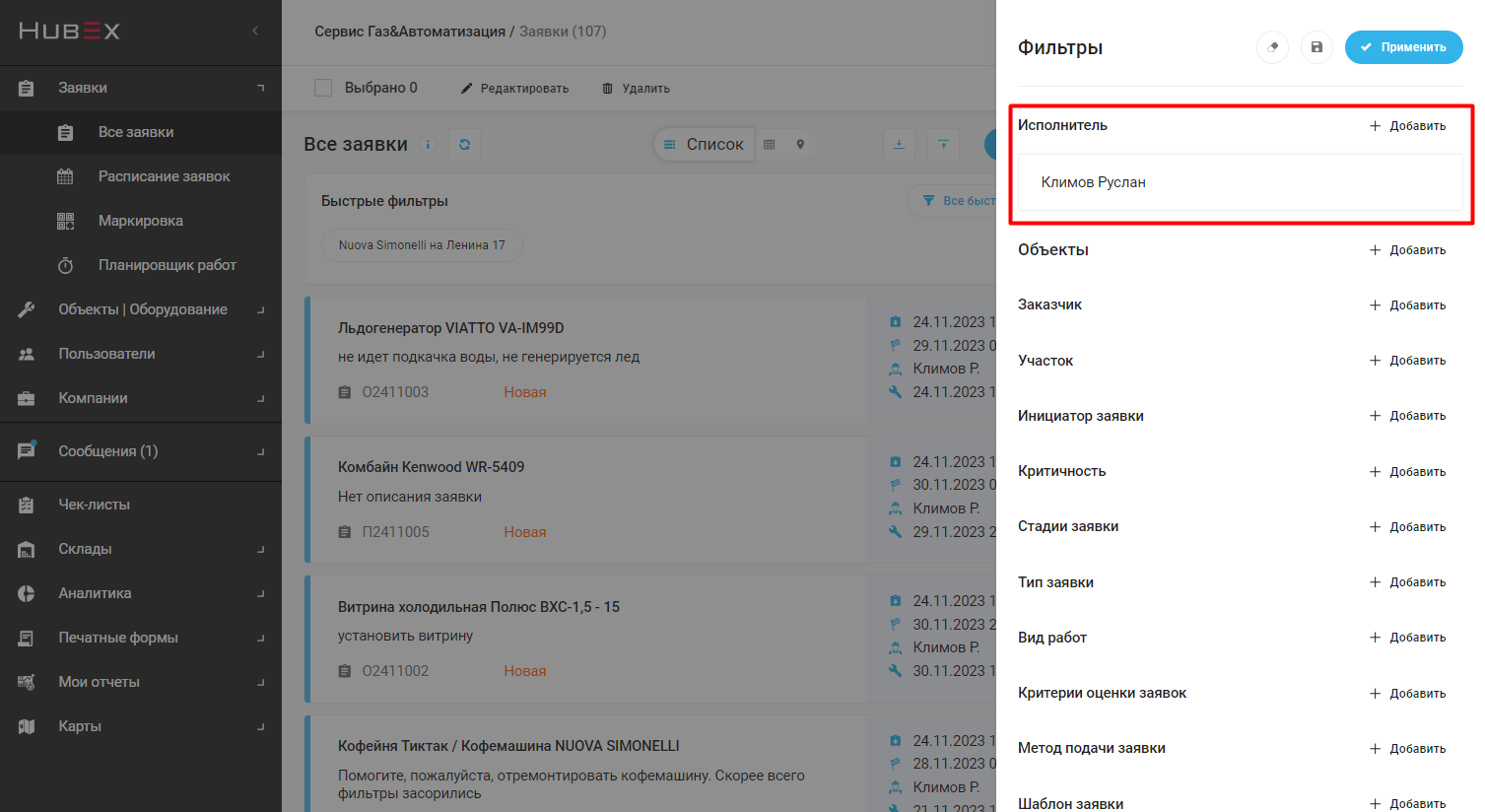Apply quick filter Nuova Simonelli на Ленина 17

click(x=422, y=245)
